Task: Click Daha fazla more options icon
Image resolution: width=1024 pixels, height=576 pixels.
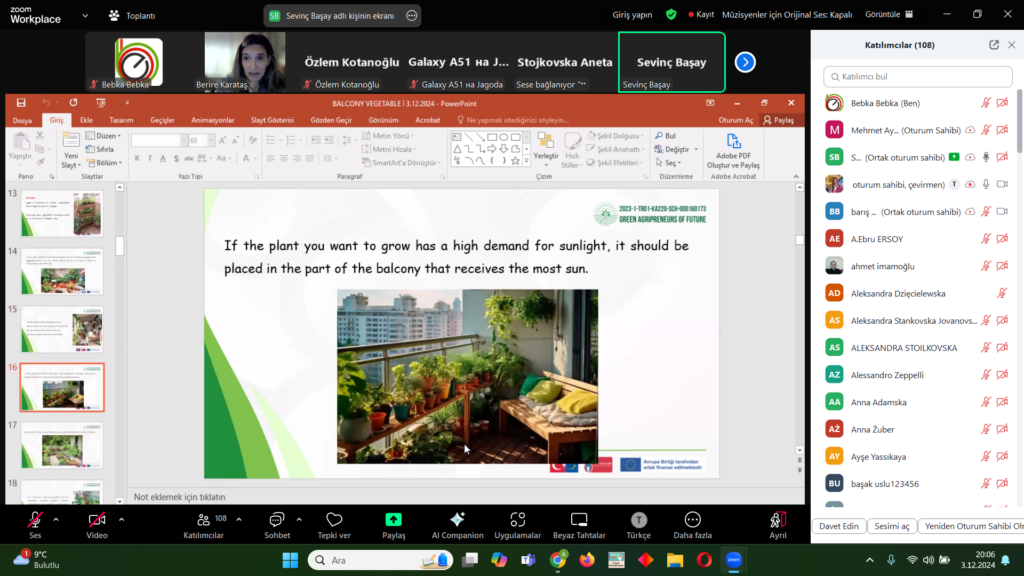Action: tap(691, 520)
